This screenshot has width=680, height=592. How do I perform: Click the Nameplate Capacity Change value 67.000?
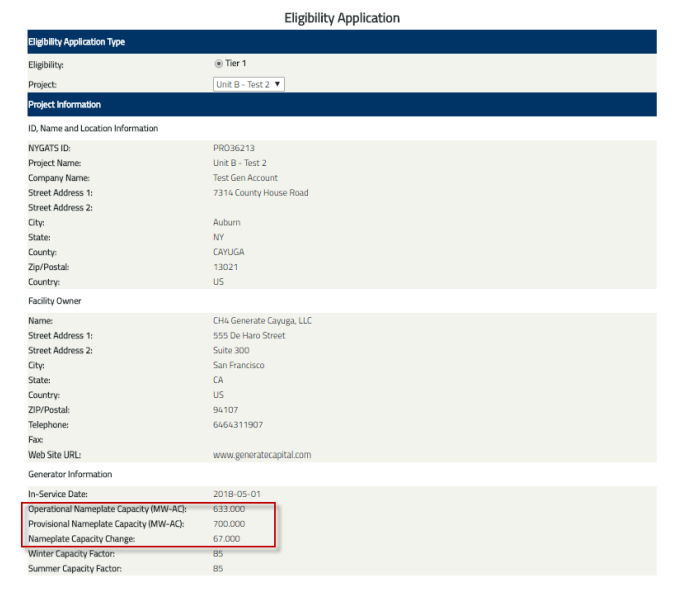(227, 539)
